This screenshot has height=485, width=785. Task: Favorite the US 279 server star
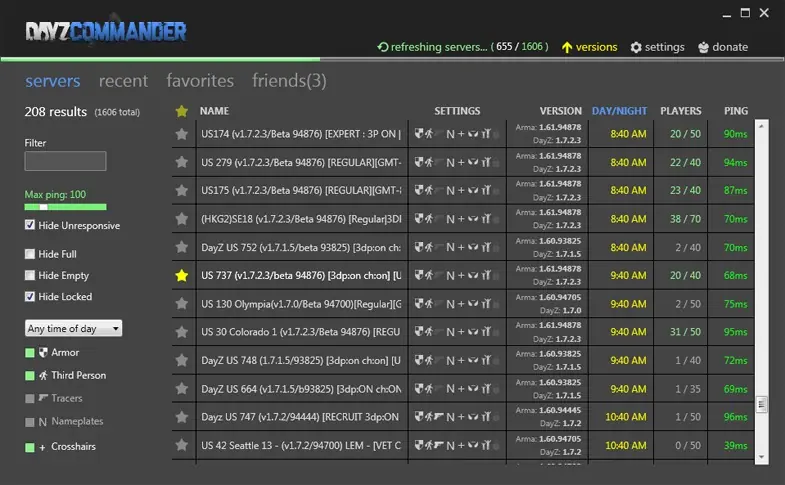click(182, 162)
